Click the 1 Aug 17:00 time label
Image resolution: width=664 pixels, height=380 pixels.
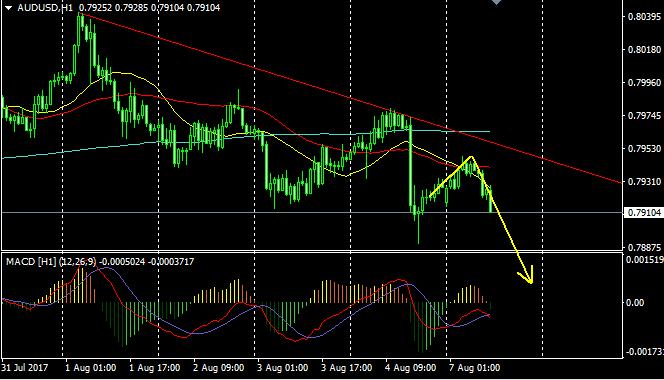click(155, 367)
